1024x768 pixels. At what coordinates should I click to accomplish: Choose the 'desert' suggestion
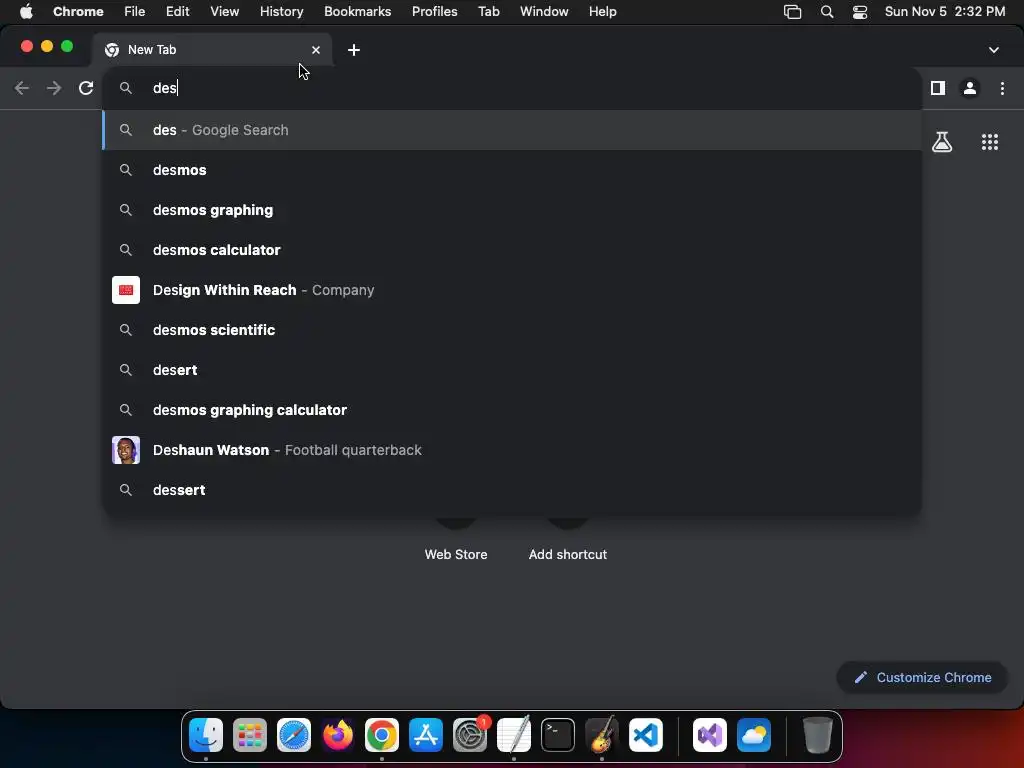[x=512, y=370]
